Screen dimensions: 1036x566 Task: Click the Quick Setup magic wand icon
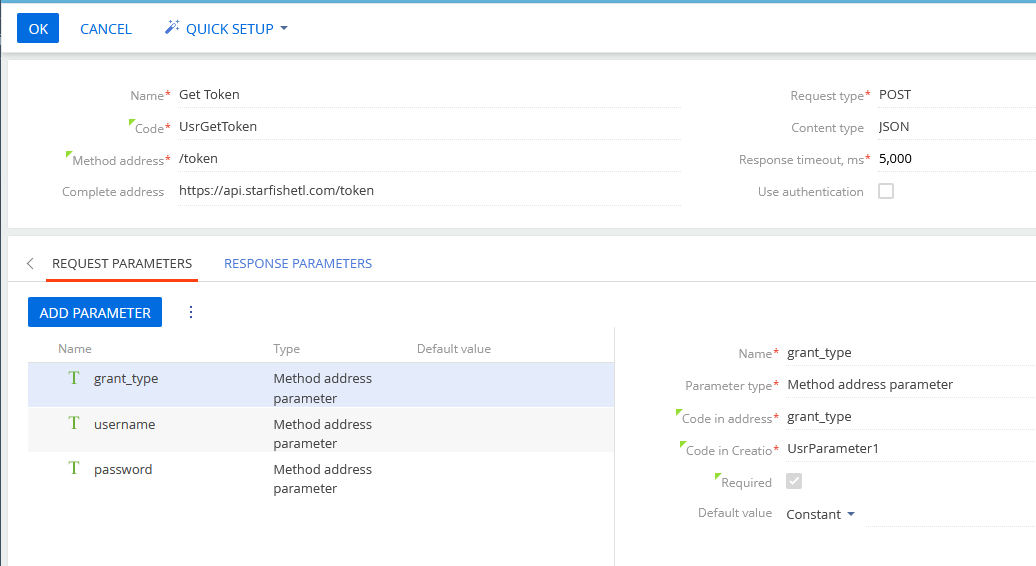(x=172, y=27)
